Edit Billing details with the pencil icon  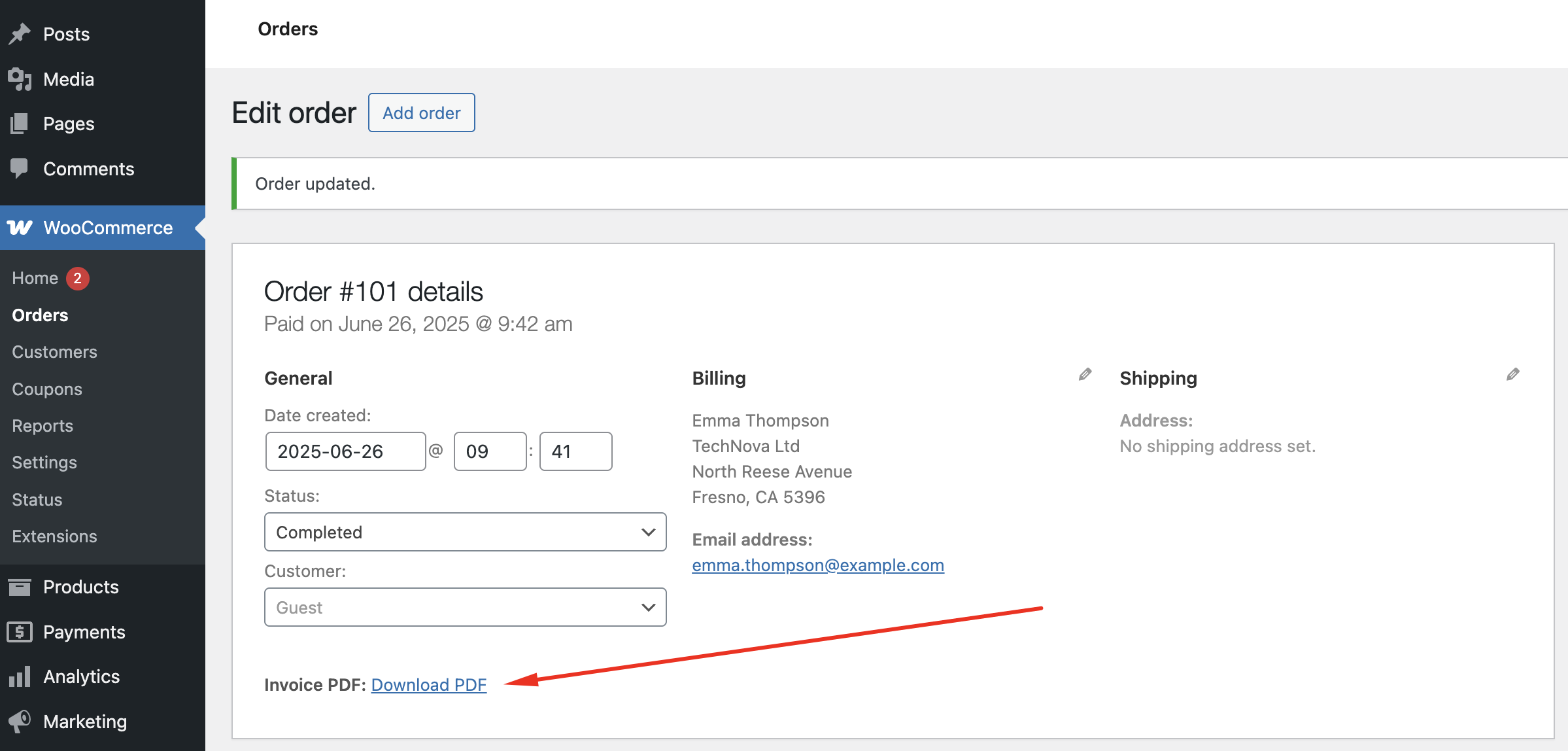[1084, 374]
